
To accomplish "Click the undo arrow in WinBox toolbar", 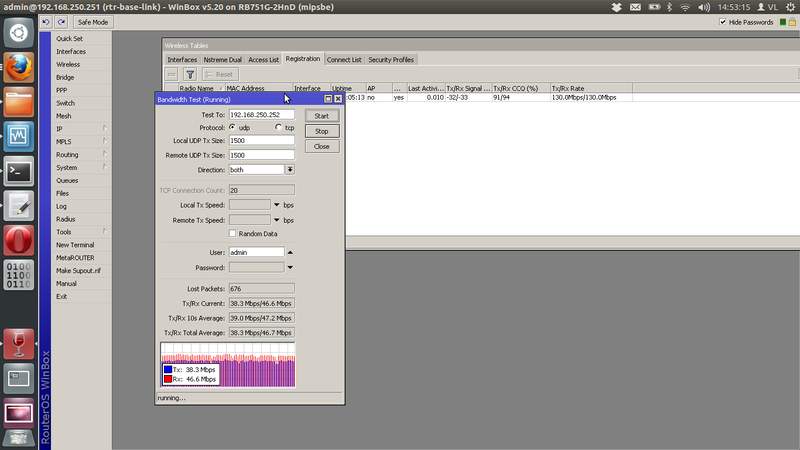I will tap(47, 22).
